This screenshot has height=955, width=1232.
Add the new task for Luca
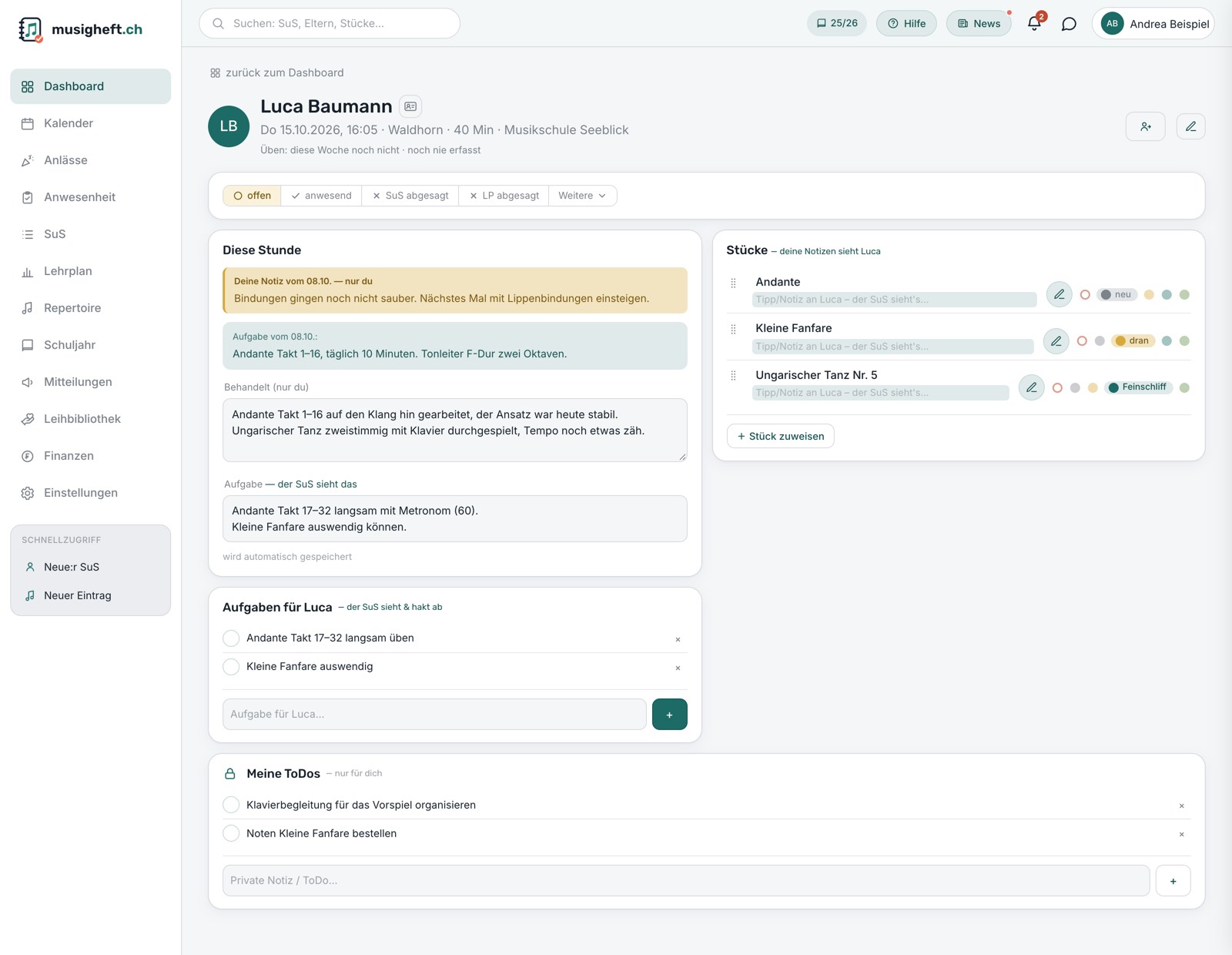(x=669, y=714)
